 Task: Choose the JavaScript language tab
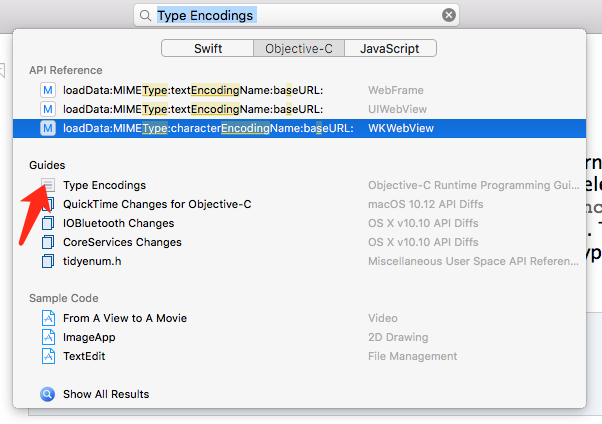[x=389, y=48]
